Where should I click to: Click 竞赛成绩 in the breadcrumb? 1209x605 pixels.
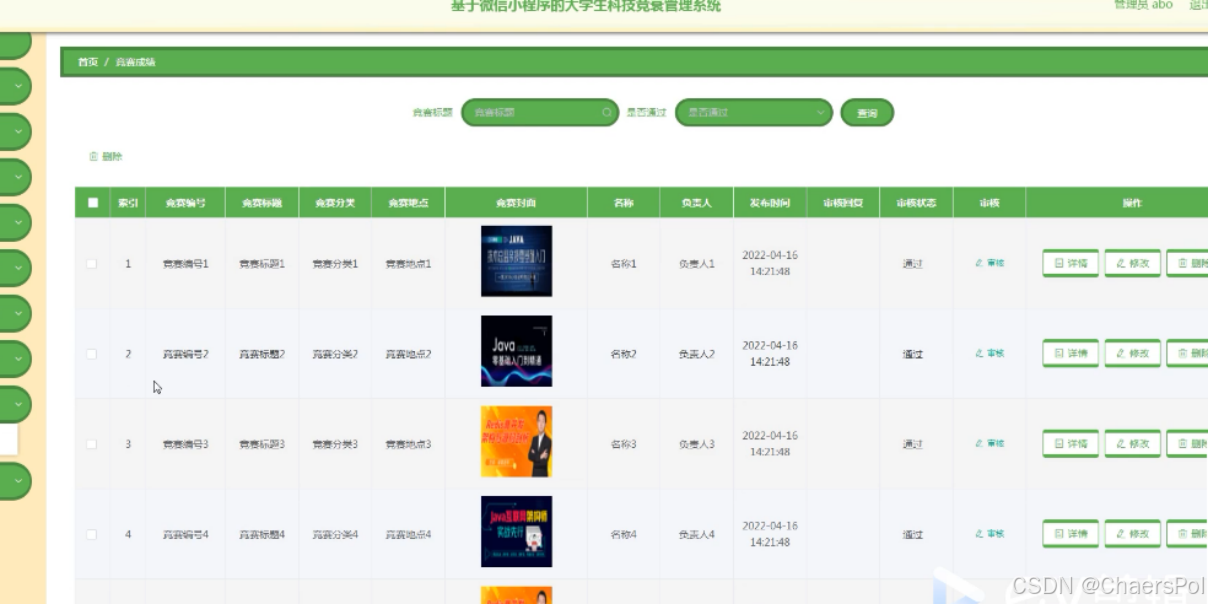coord(135,62)
